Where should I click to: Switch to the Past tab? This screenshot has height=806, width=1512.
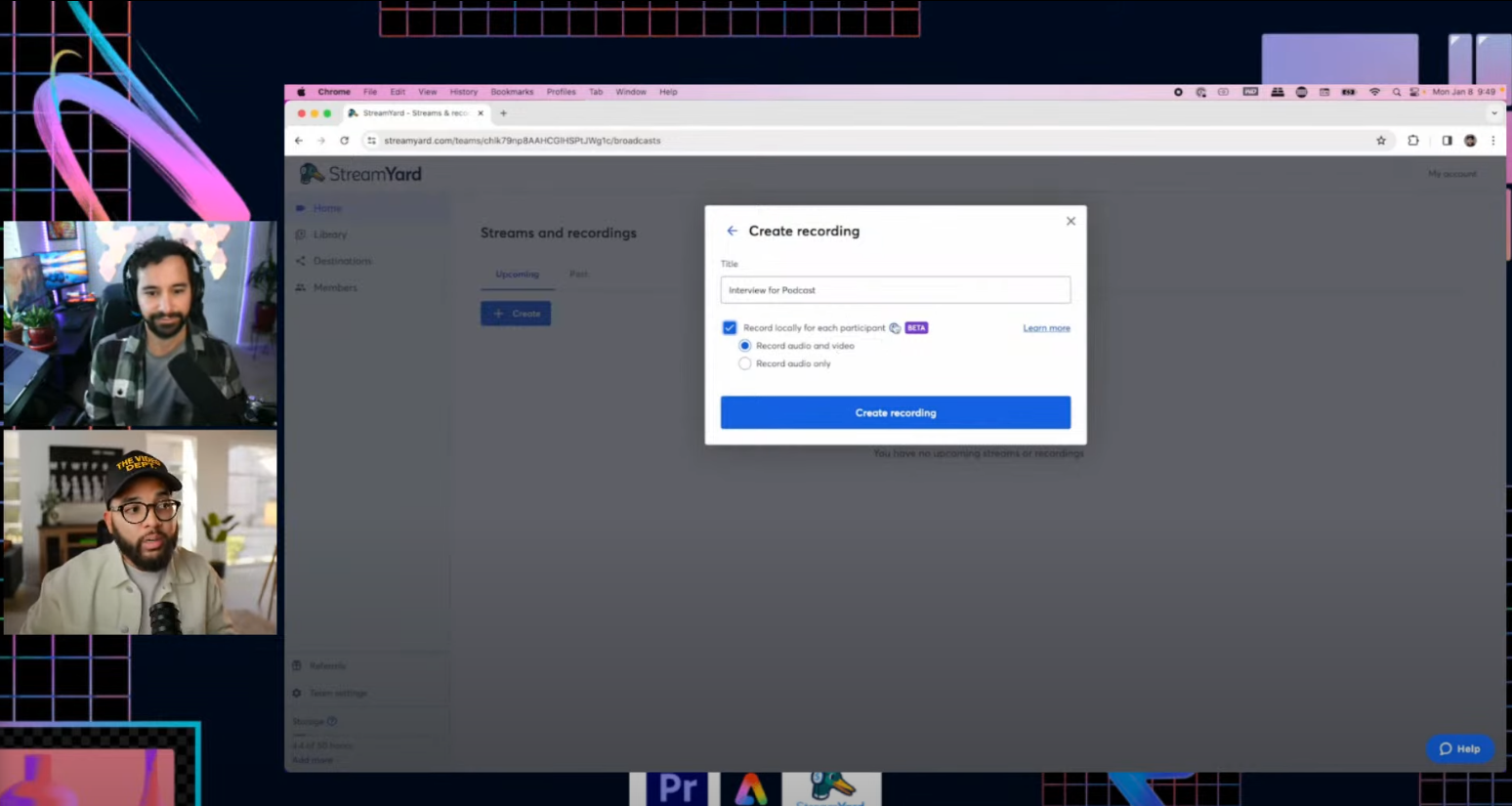[578, 275]
